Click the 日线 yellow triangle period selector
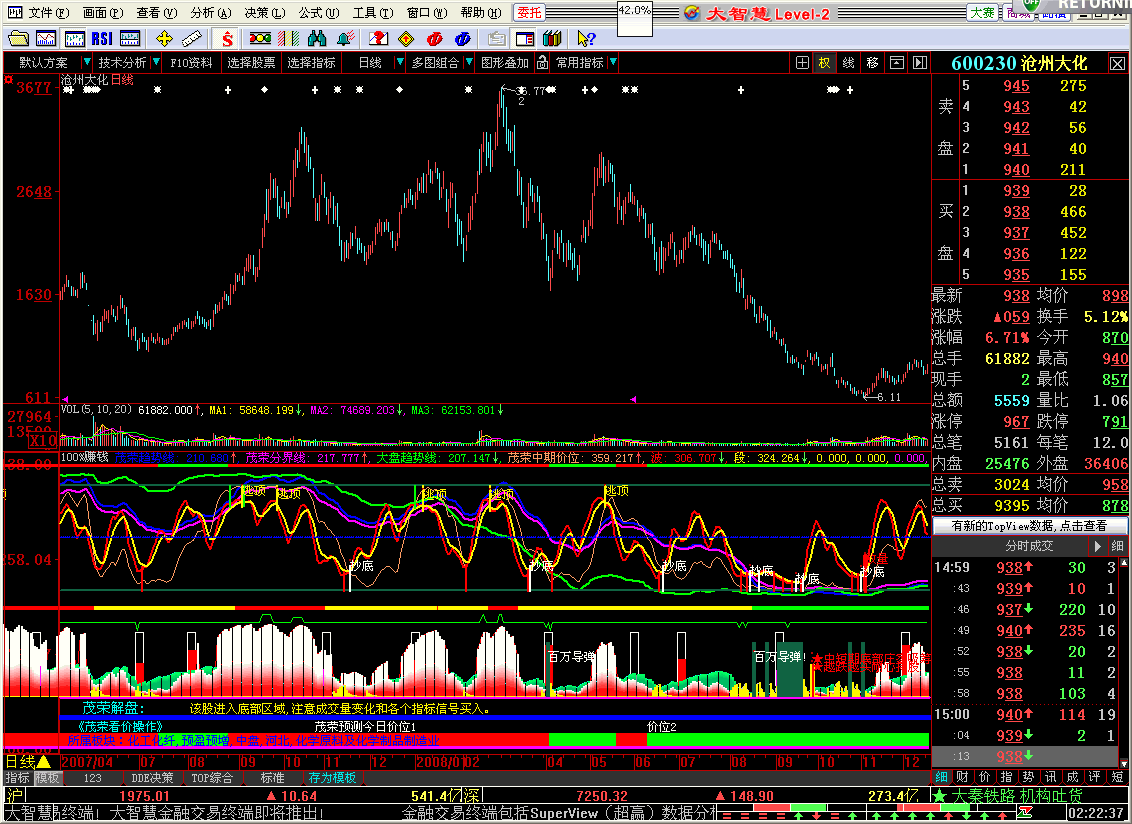Viewport: 1132px width, 824px height. (28, 762)
